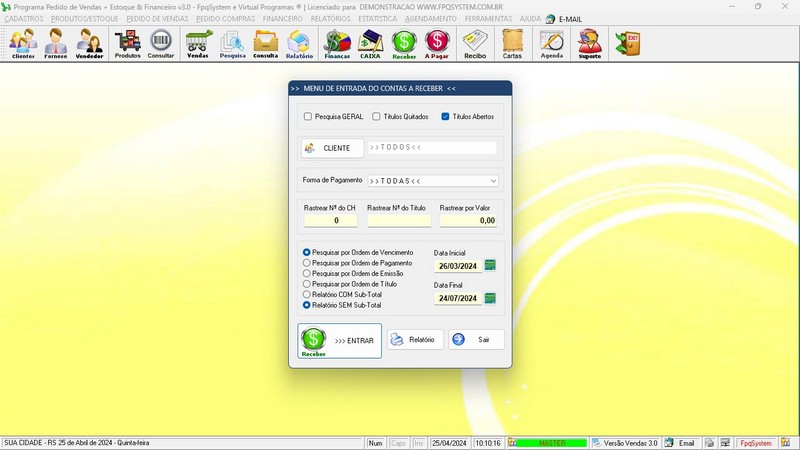Screen dimensions: 800x450
Task: Open the FINANCEIRO menu
Action: [x=283, y=19]
